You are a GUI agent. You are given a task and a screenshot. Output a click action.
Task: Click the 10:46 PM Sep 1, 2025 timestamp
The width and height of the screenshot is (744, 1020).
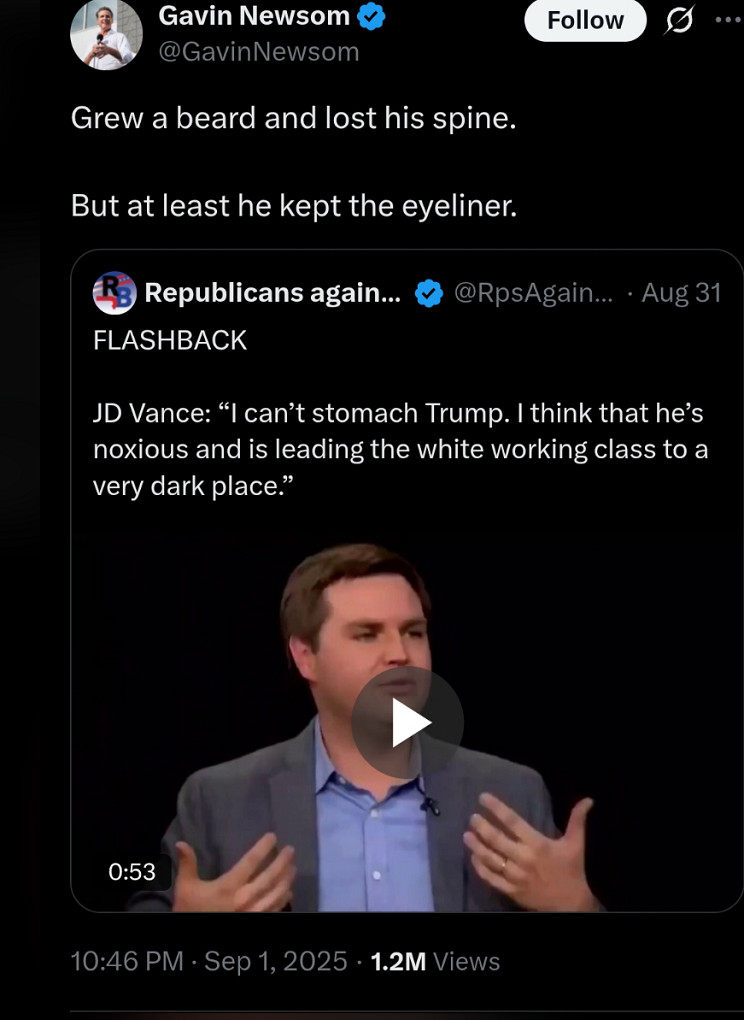209,961
